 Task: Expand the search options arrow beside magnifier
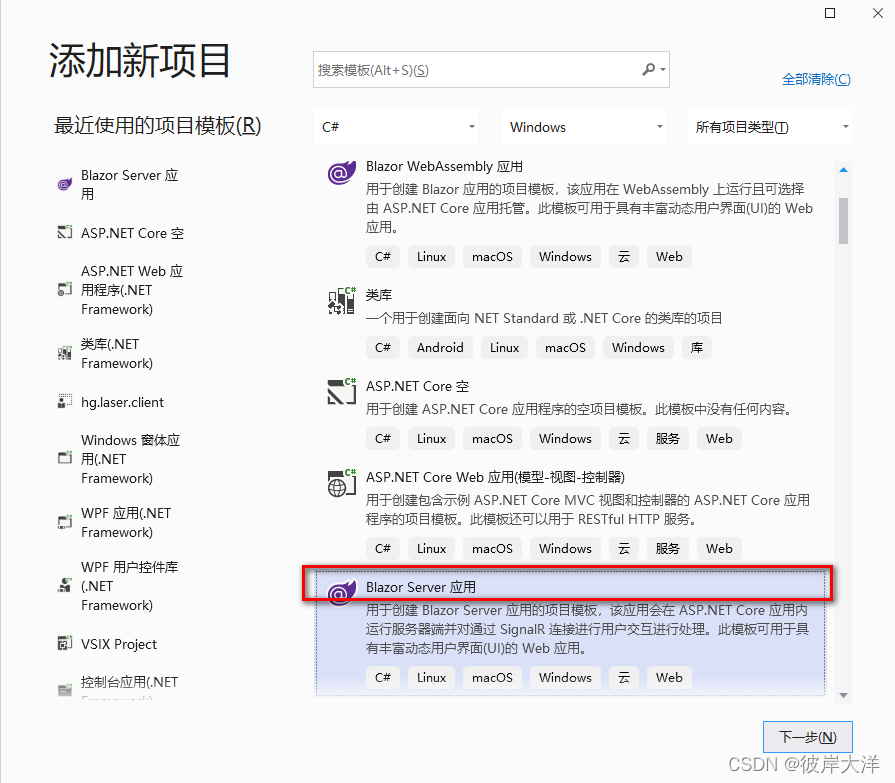coord(663,70)
